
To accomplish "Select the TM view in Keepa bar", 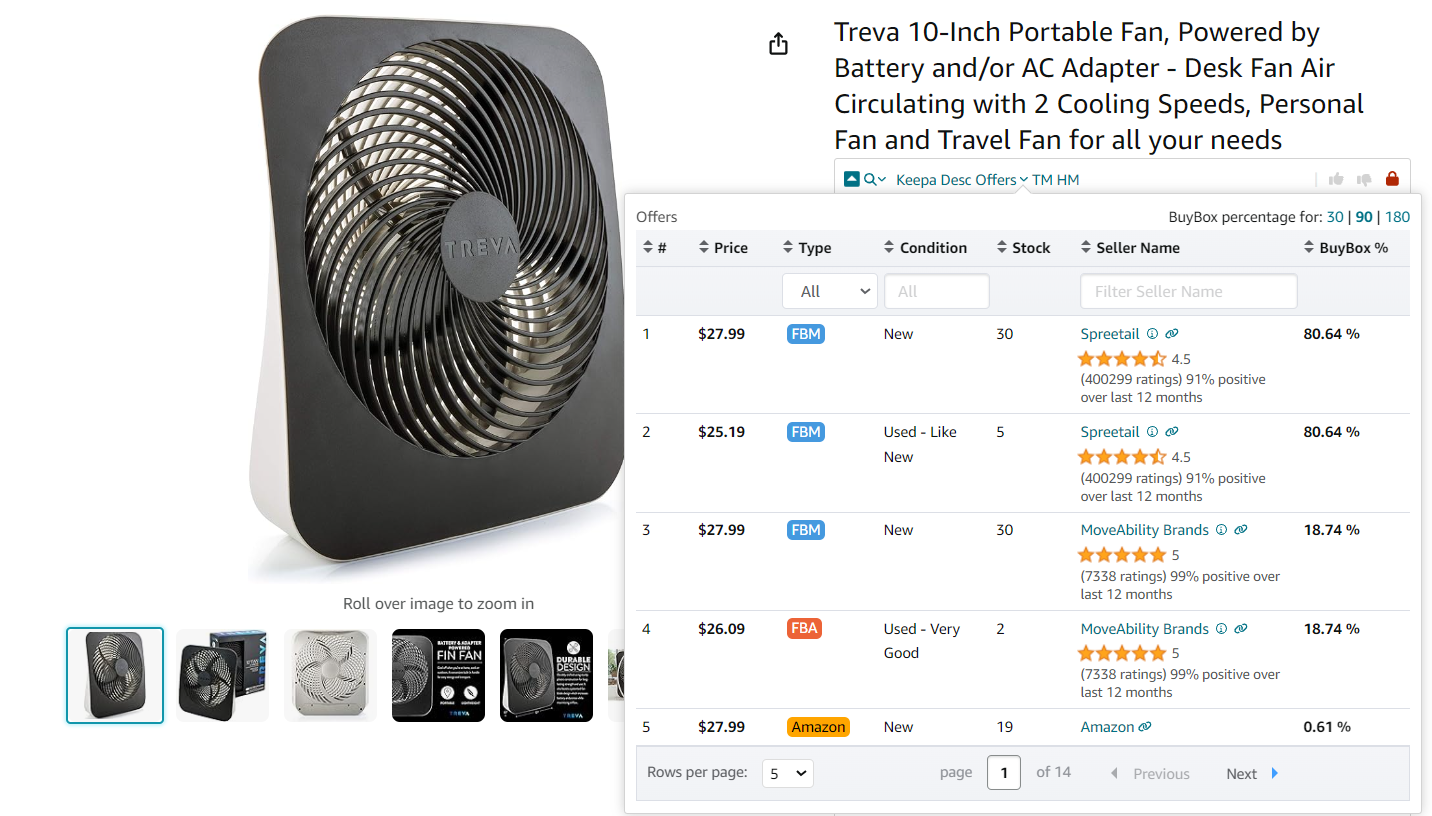I will pos(1041,180).
